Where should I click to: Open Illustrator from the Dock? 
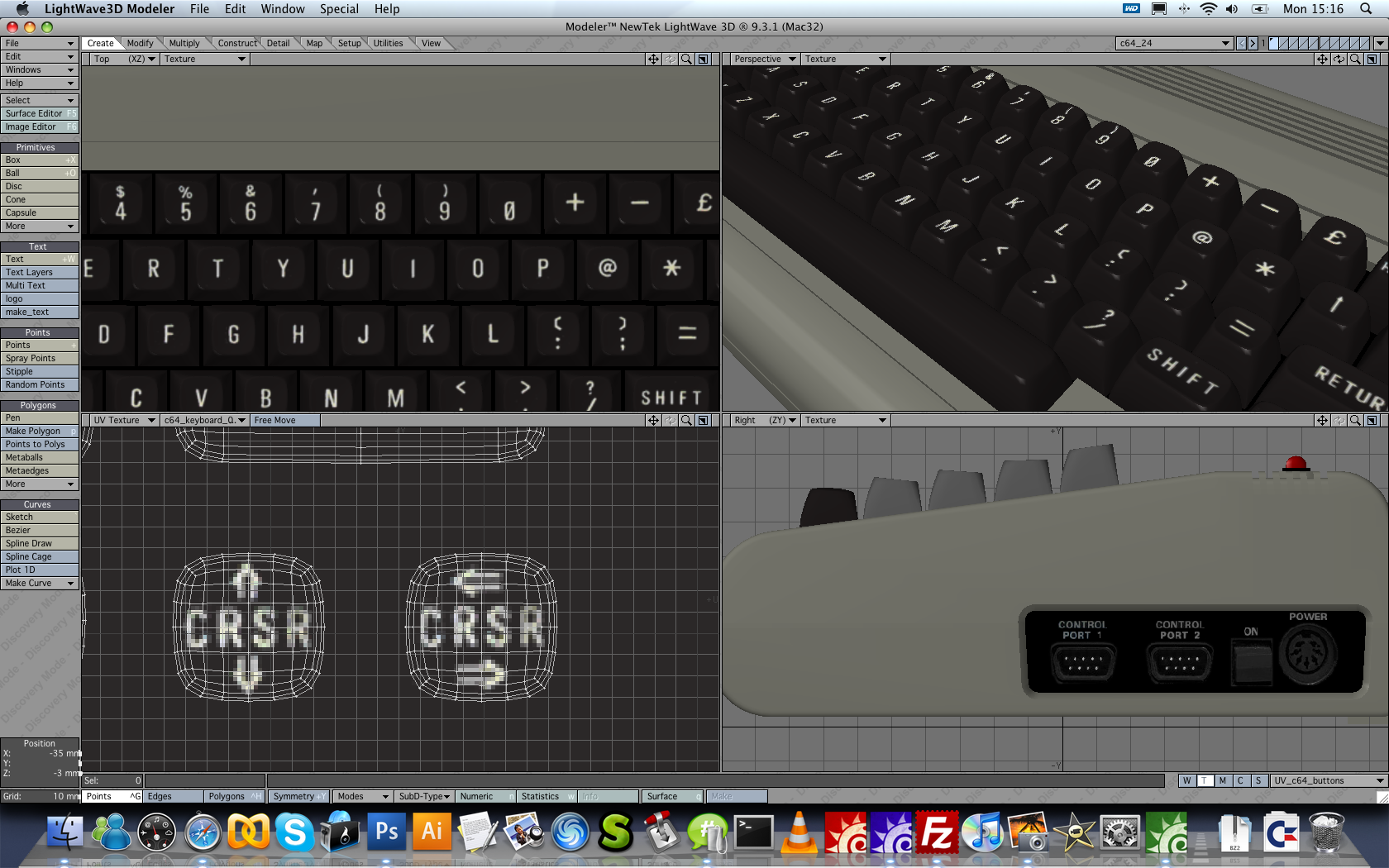click(x=432, y=832)
